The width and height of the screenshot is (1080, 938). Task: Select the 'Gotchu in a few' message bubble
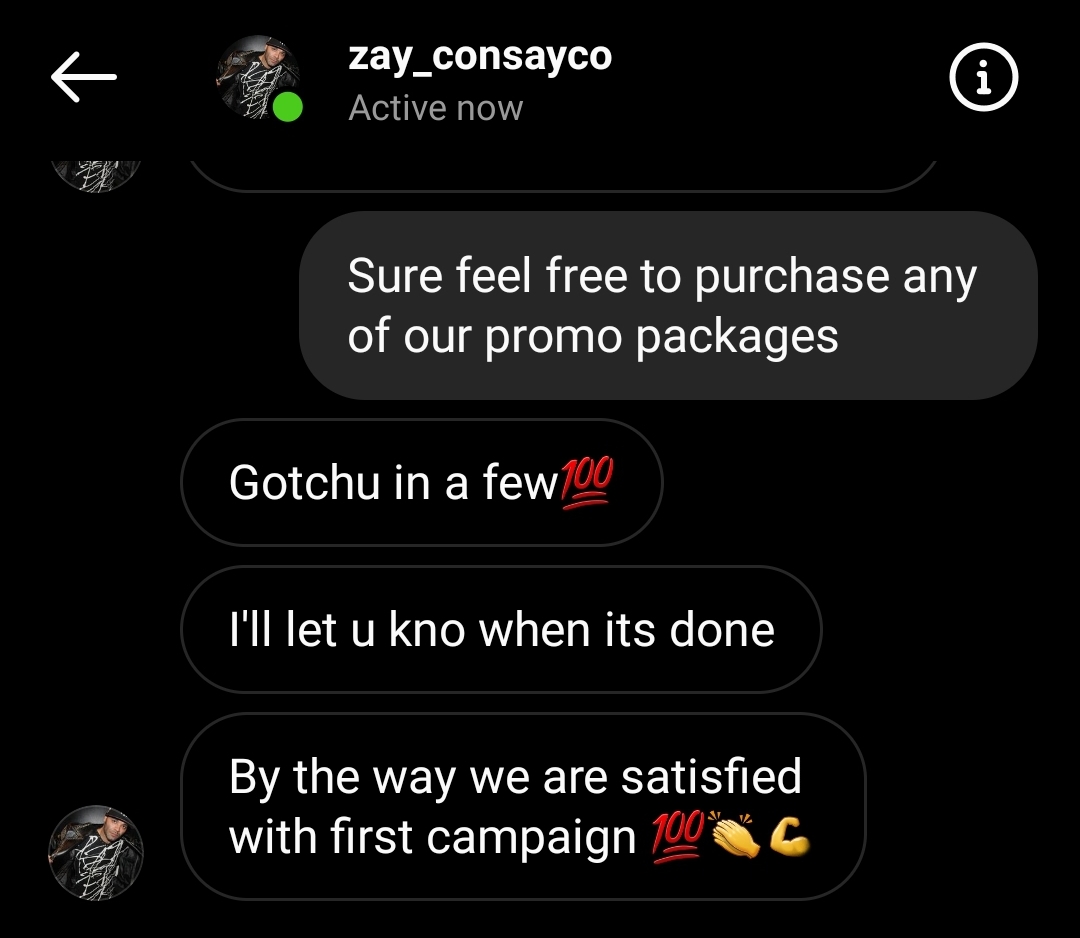tap(422, 482)
